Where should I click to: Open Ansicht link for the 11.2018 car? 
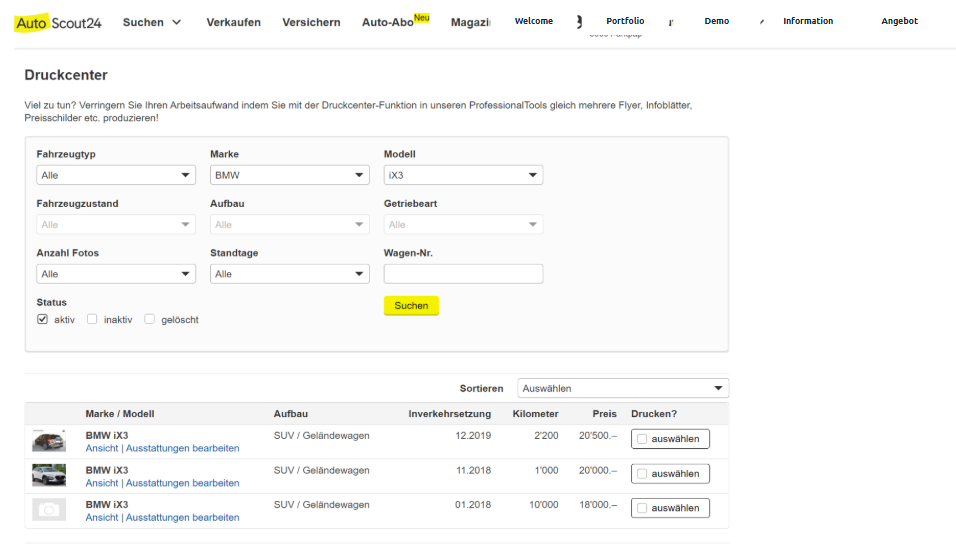click(102, 483)
